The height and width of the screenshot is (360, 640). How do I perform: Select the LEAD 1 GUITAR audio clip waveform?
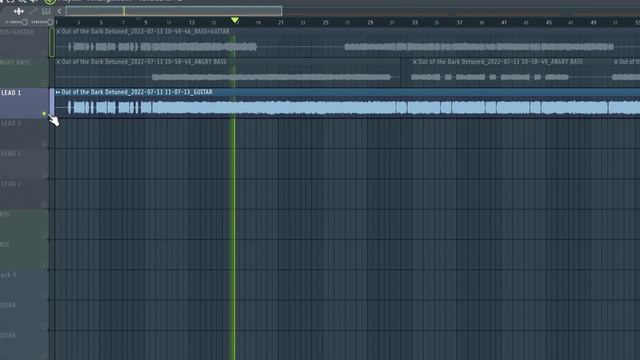click(x=347, y=108)
